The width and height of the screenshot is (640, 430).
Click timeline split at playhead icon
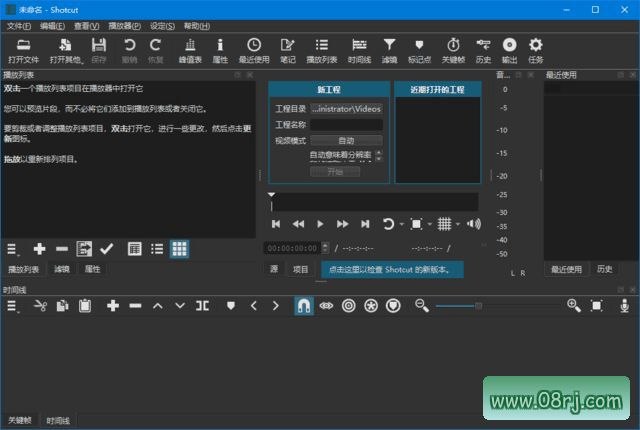pyautogui.click(x=202, y=306)
